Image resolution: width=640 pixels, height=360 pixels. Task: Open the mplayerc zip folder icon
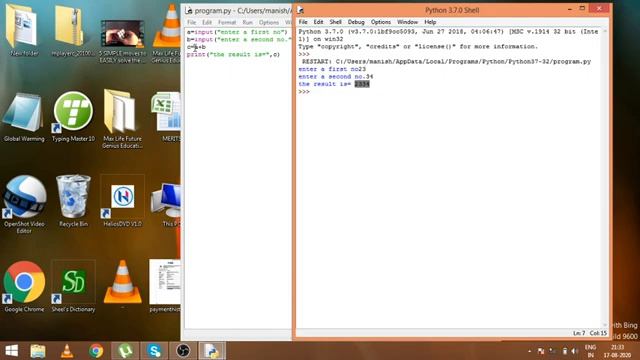click(73, 29)
